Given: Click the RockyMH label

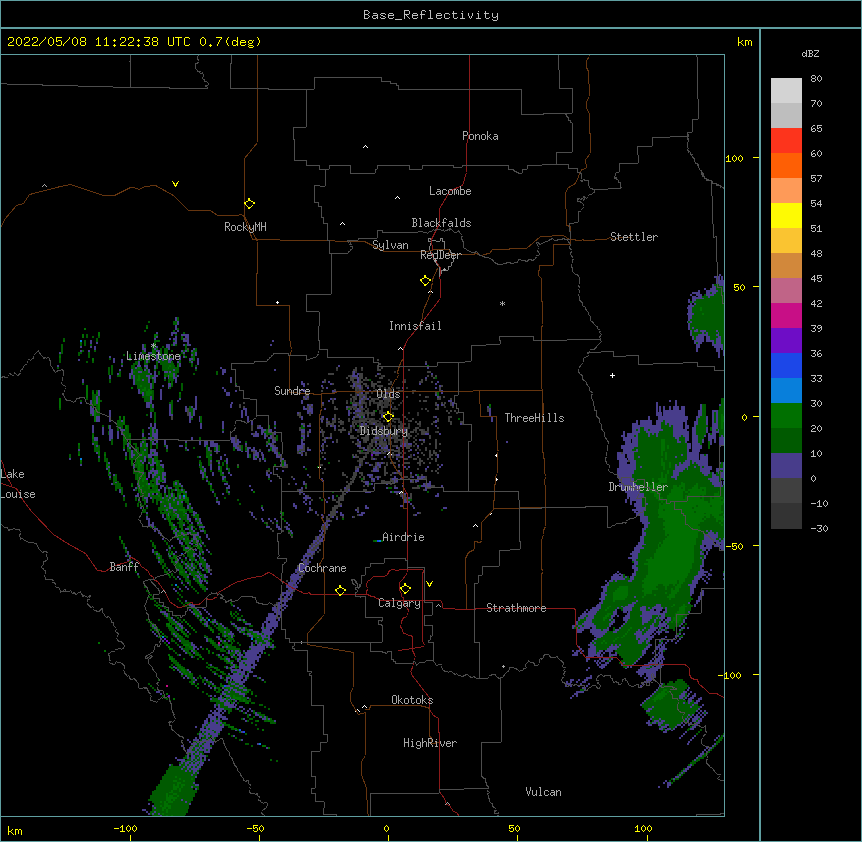Looking at the screenshot, I should [x=245, y=227].
